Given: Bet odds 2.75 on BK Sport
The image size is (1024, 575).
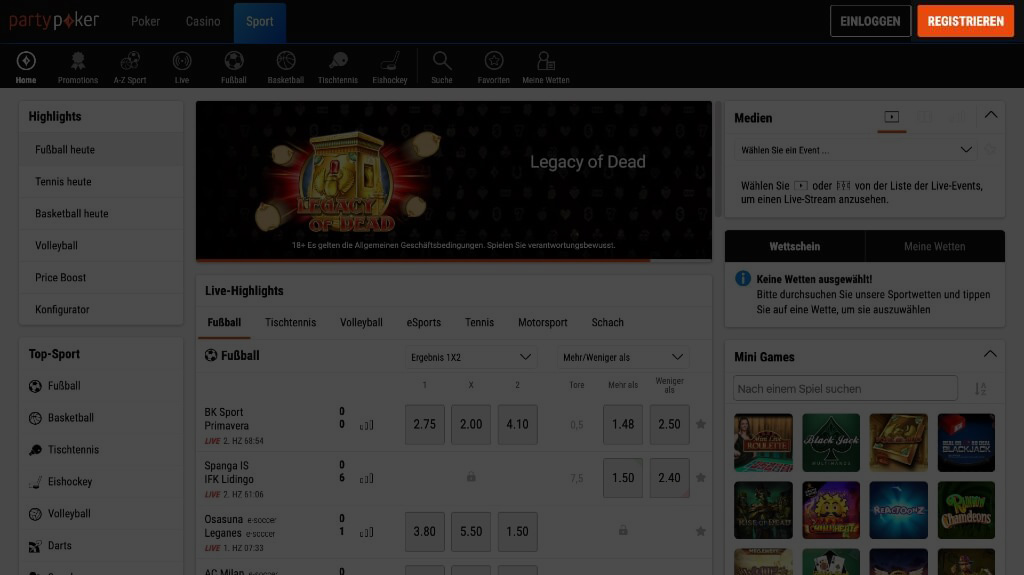Looking at the screenshot, I should click(x=424, y=424).
